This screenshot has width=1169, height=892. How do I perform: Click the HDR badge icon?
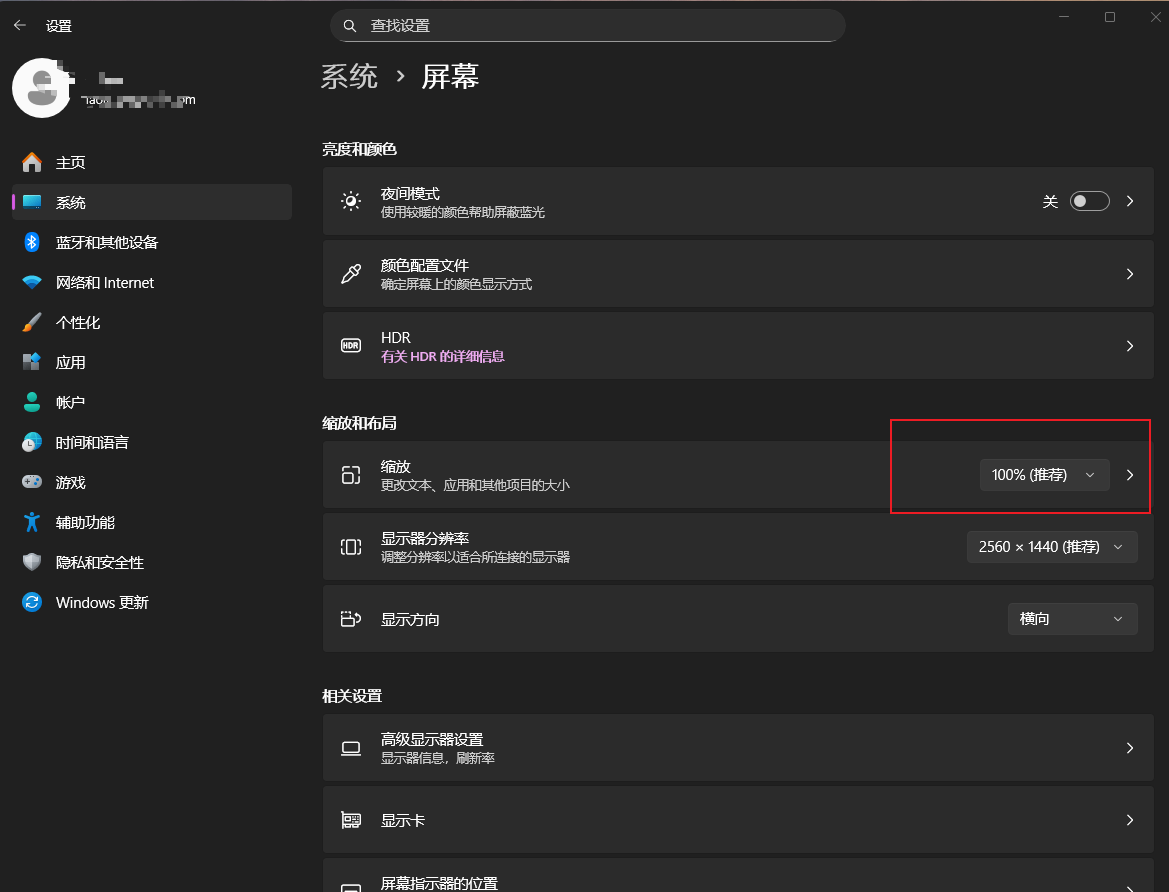351,345
